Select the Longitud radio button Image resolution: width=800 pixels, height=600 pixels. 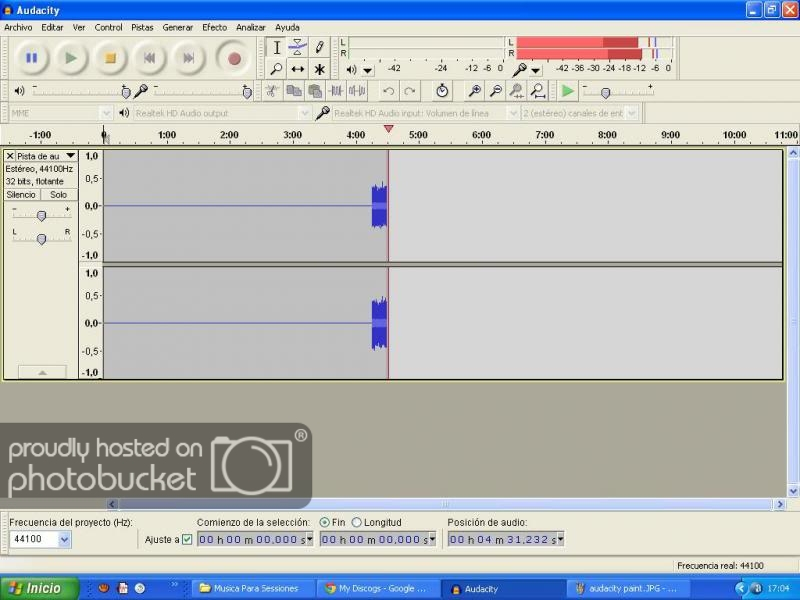coord(357,522)
